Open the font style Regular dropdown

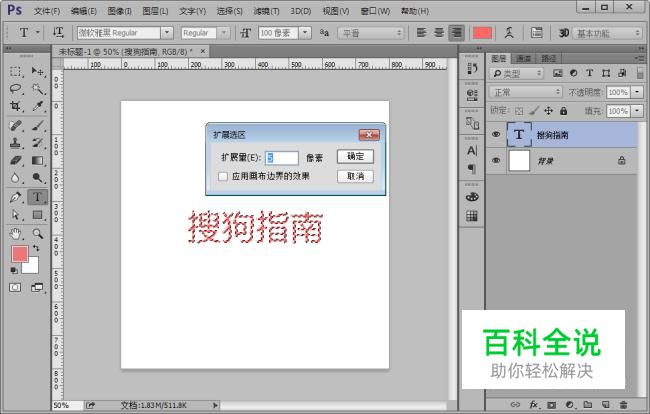pyautogui.click(x=224, y=32)
